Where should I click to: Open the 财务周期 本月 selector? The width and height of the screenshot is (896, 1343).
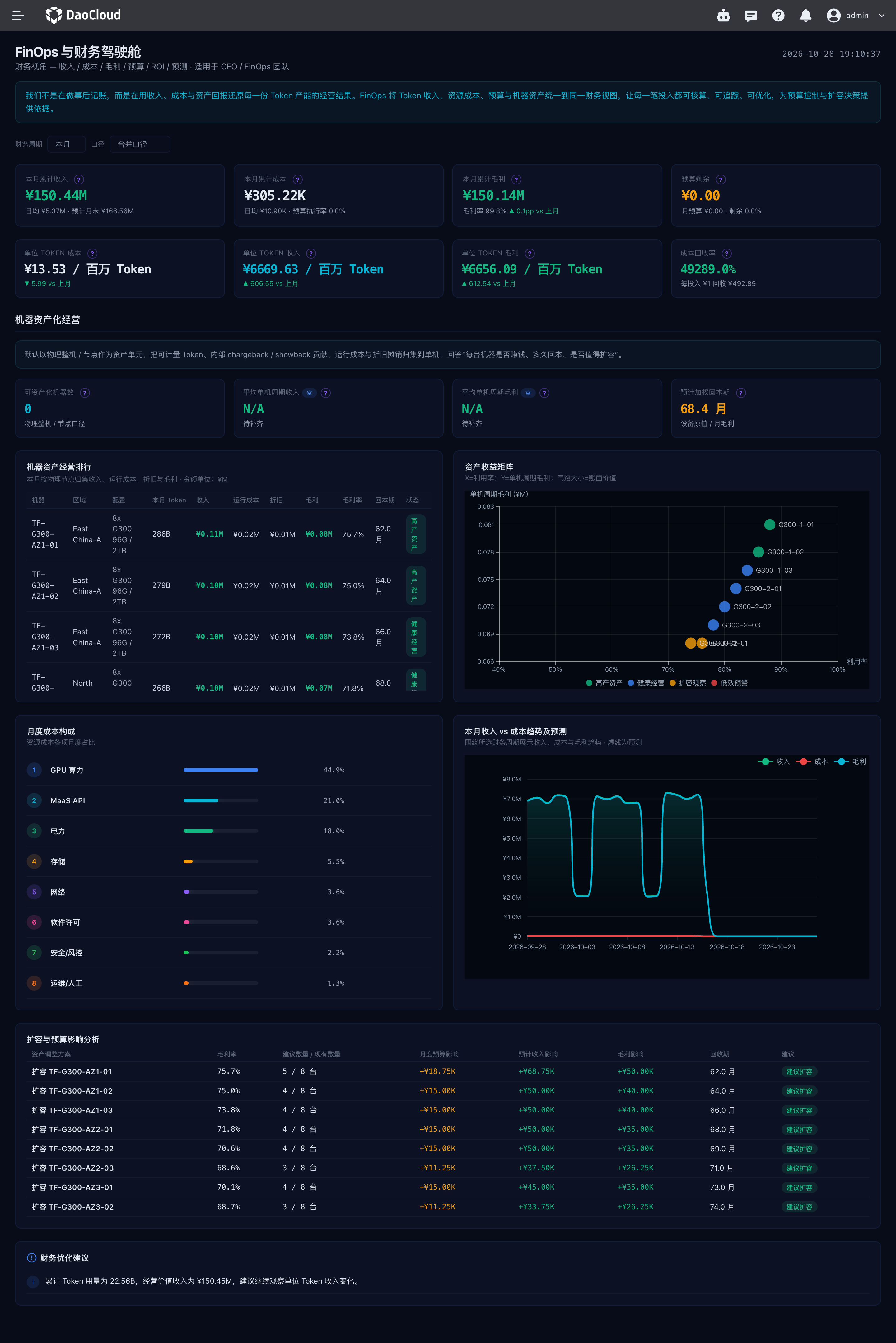pyautogui.click(x=67, y=144)
